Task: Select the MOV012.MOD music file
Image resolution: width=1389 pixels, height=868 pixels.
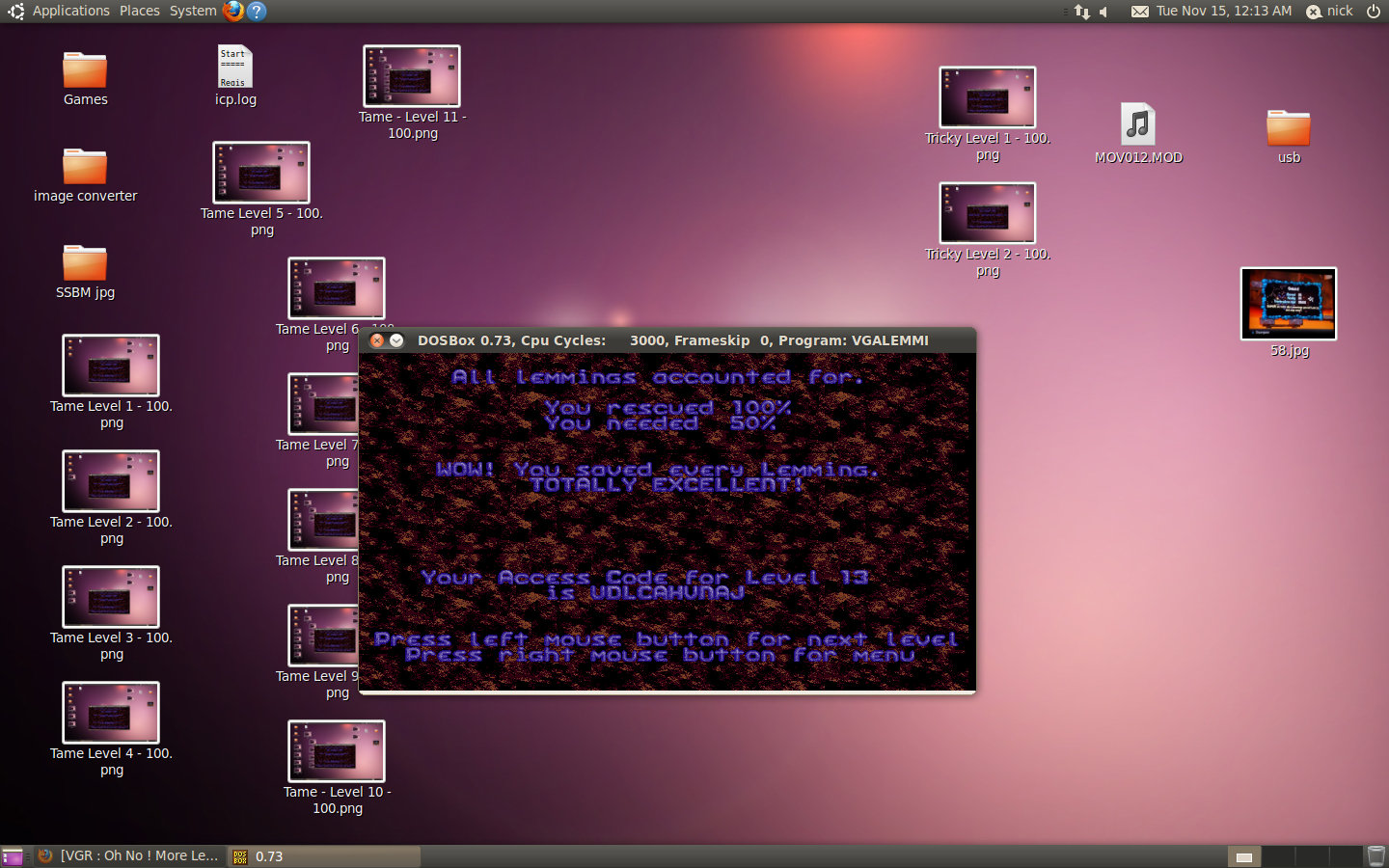Action: (x=1138, y=125)
